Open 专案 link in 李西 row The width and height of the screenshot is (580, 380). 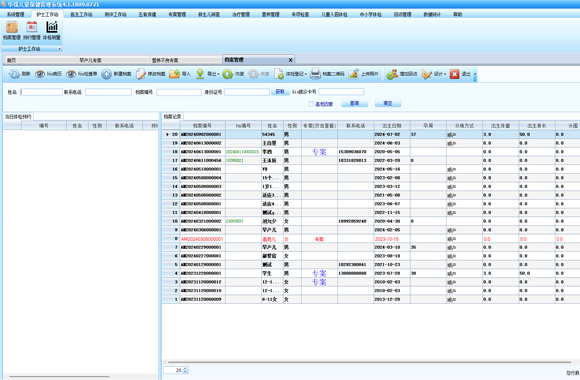tap(319, 152)
